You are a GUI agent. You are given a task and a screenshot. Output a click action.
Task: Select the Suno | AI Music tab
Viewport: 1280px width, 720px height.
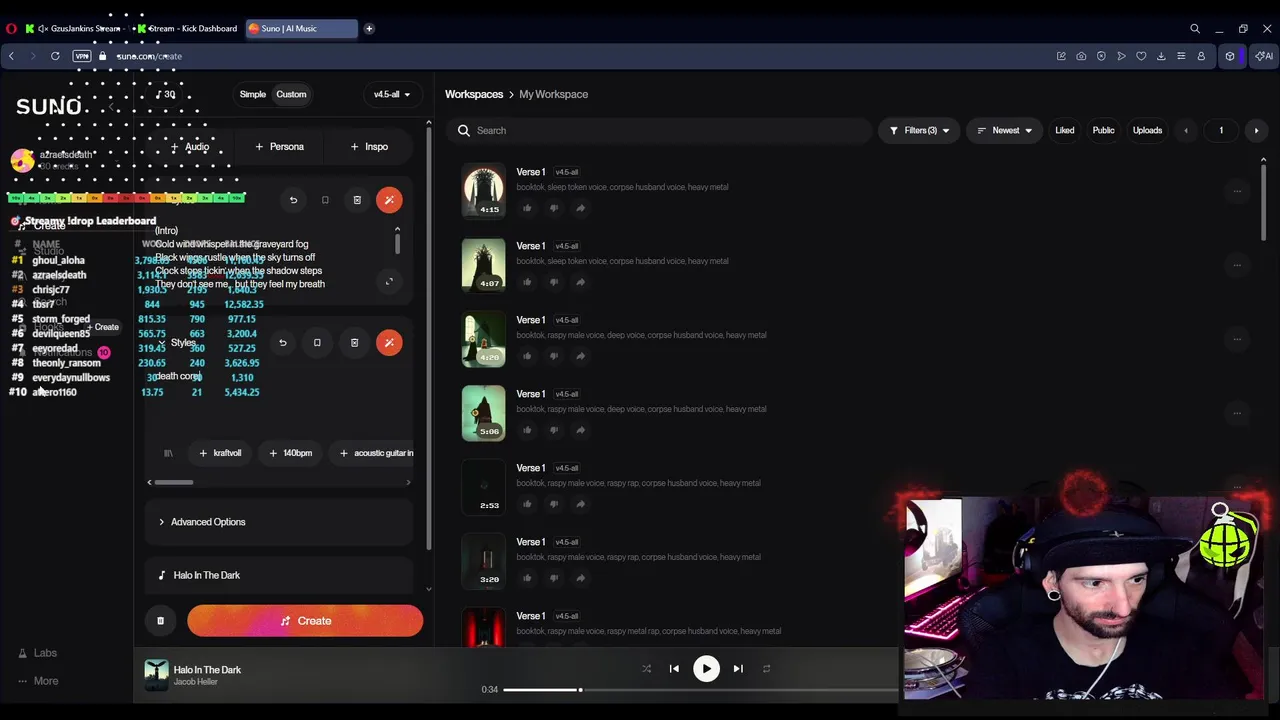(x=301, y=29)
